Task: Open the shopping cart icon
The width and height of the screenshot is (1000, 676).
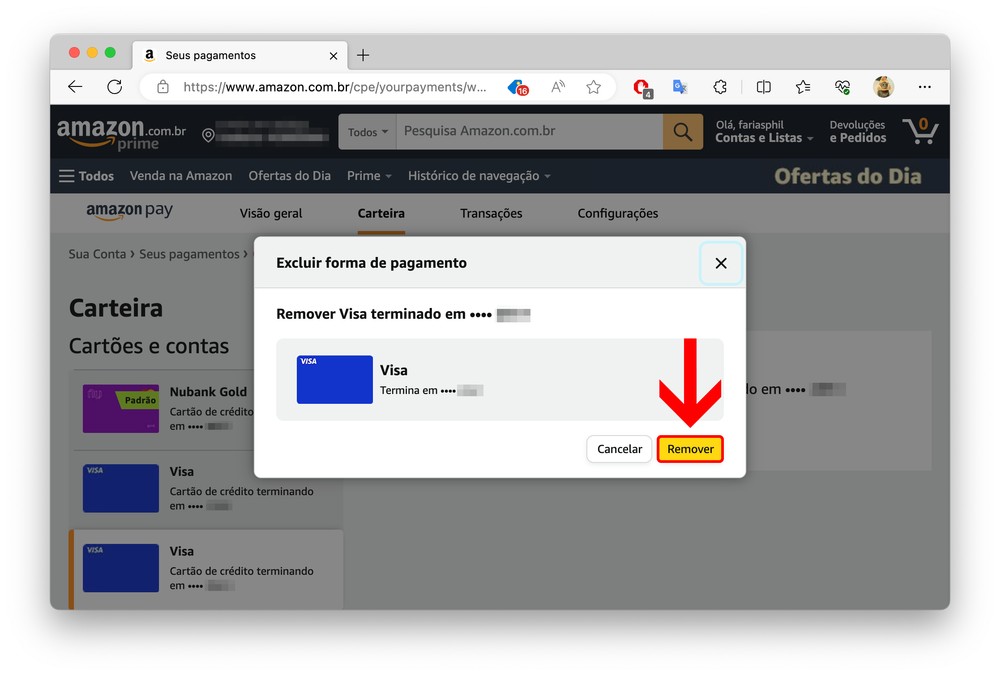Action: (x=920, y=131)
